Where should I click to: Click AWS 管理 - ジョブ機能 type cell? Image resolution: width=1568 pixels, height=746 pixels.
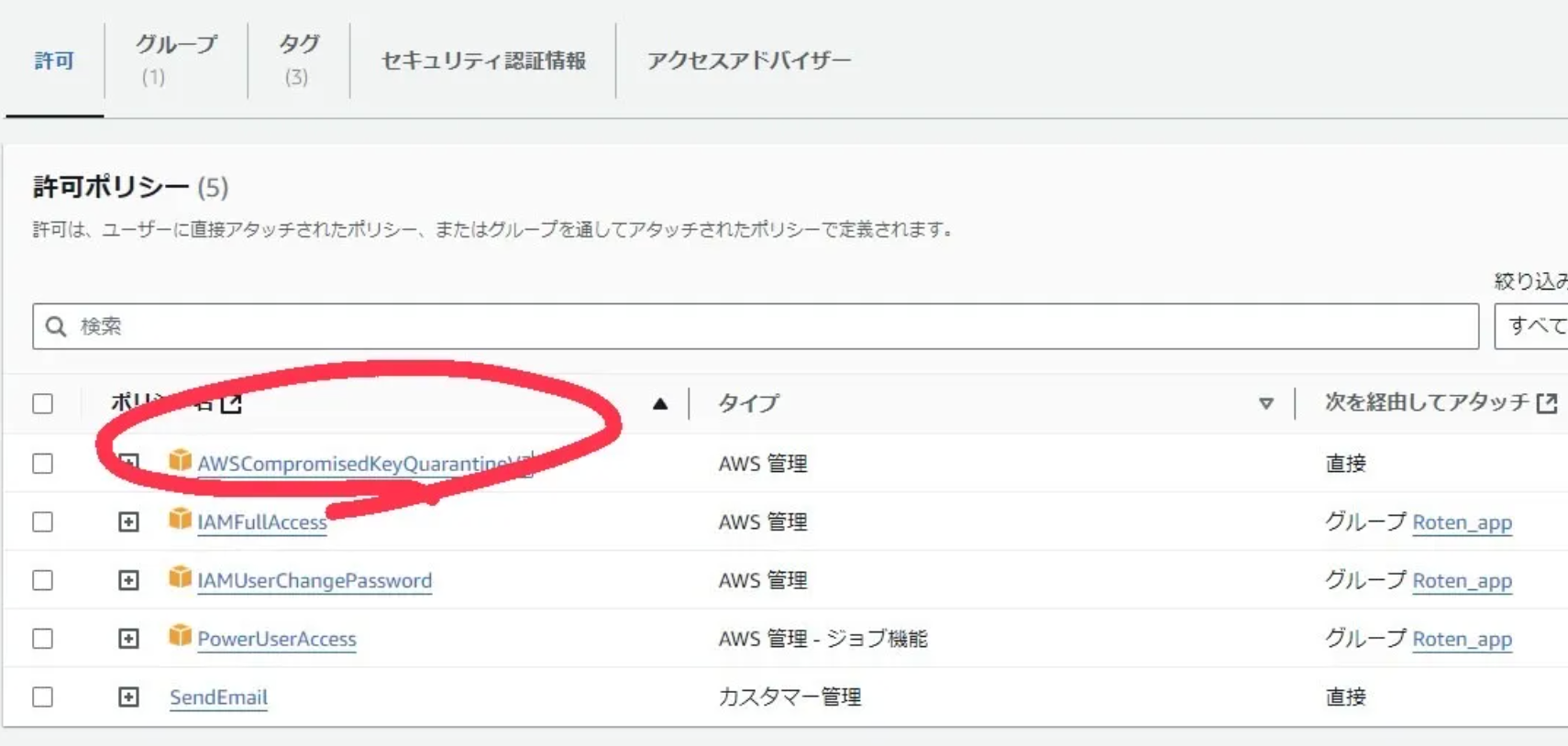click(x=823, y=639)
